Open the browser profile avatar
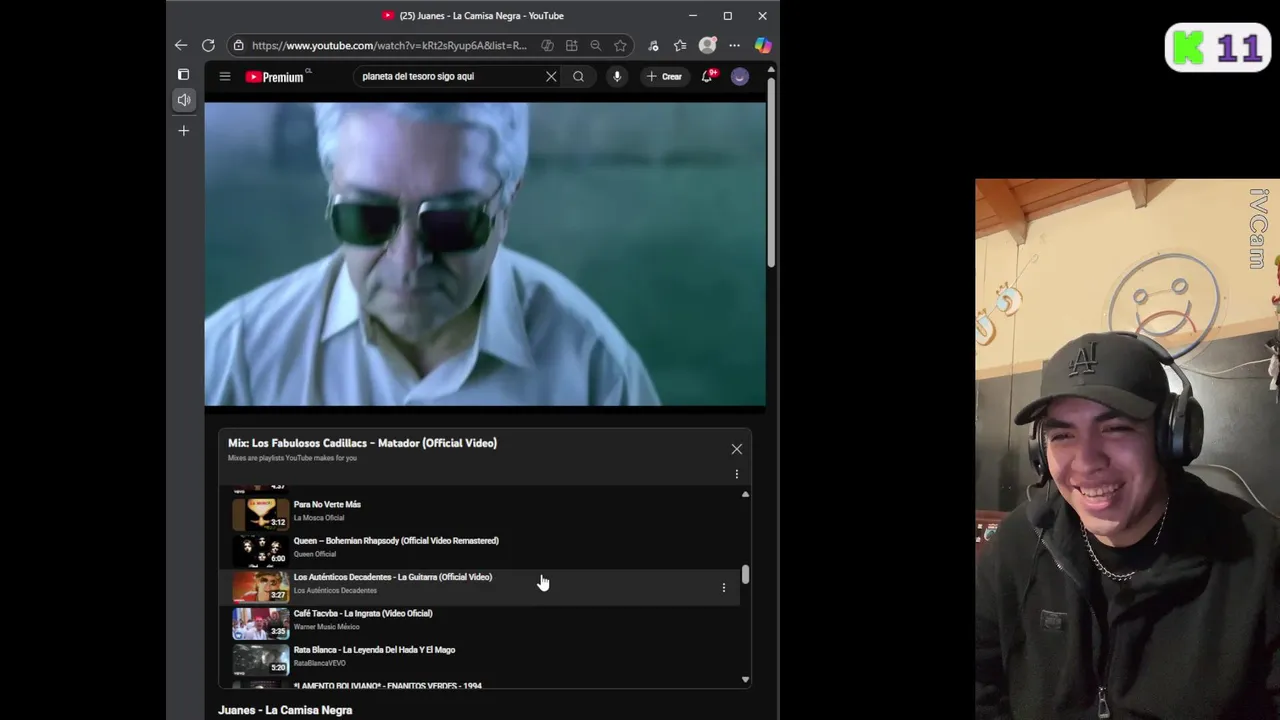 [x=707, y=45]
